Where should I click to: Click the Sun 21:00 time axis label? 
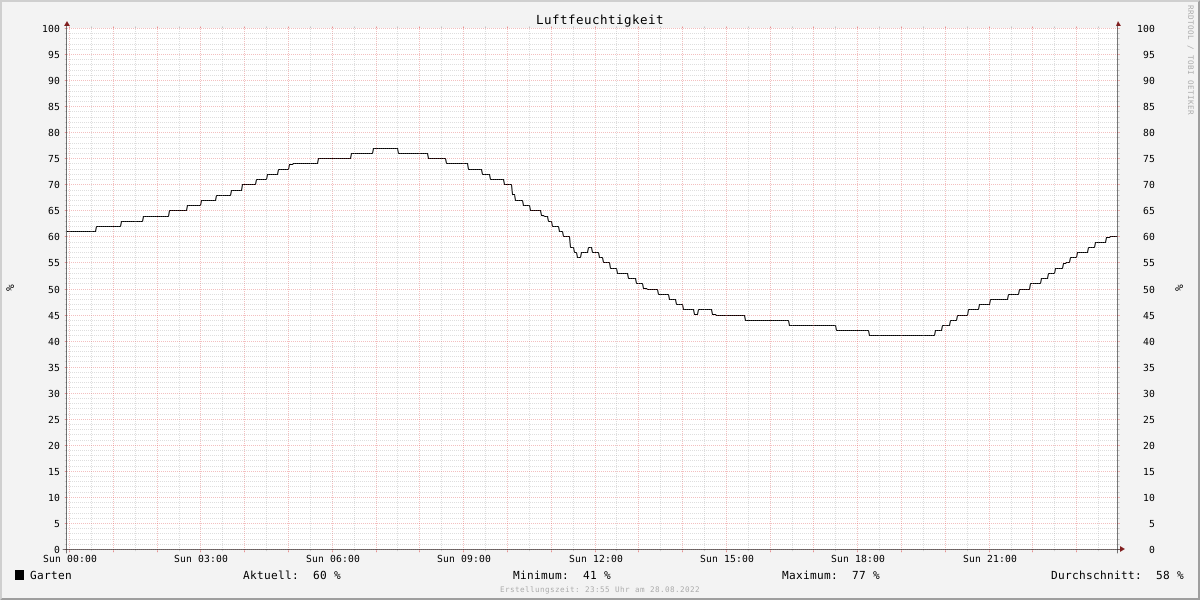[x=990, y=559]
